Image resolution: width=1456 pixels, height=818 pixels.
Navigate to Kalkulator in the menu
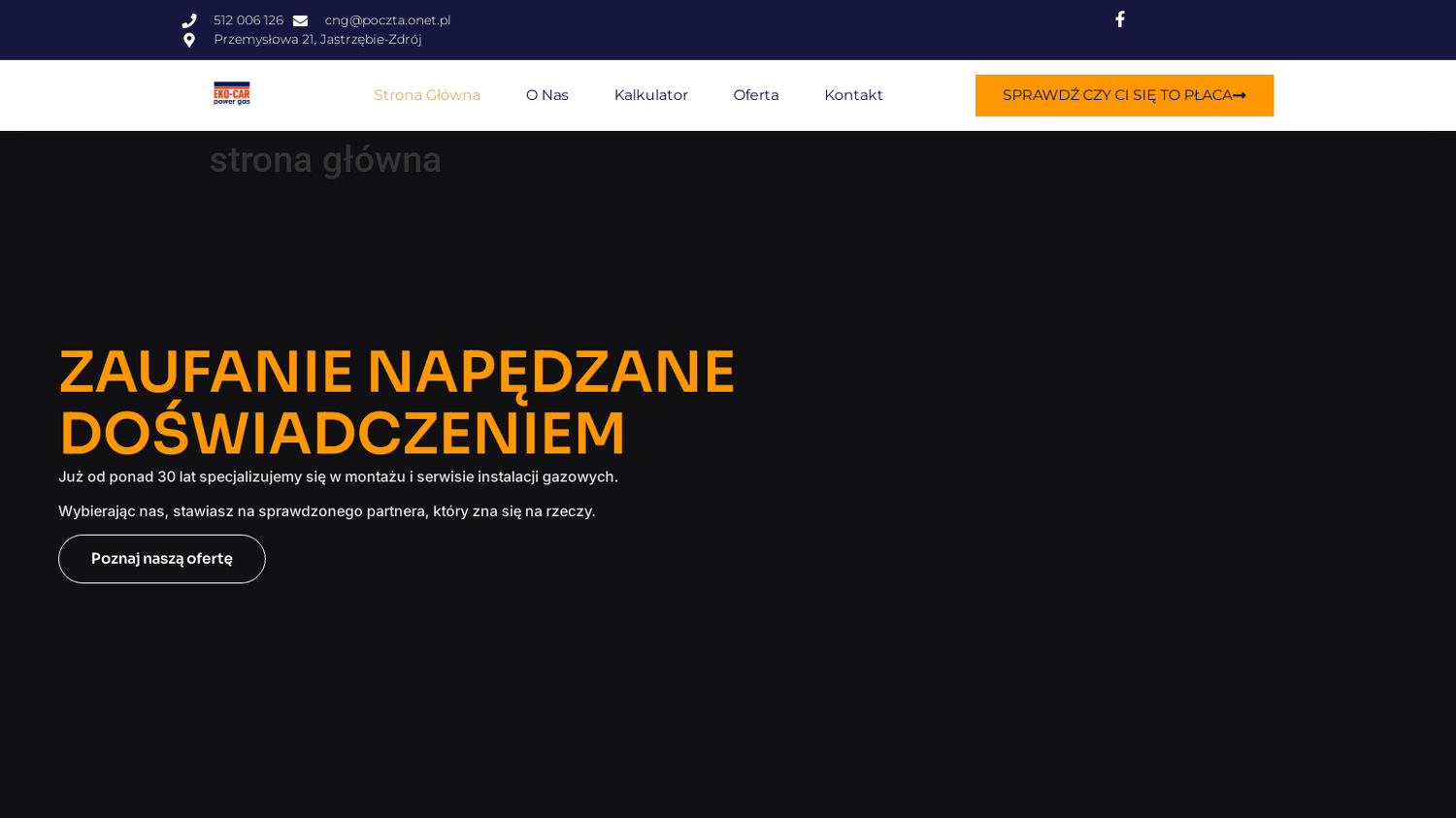651,95
